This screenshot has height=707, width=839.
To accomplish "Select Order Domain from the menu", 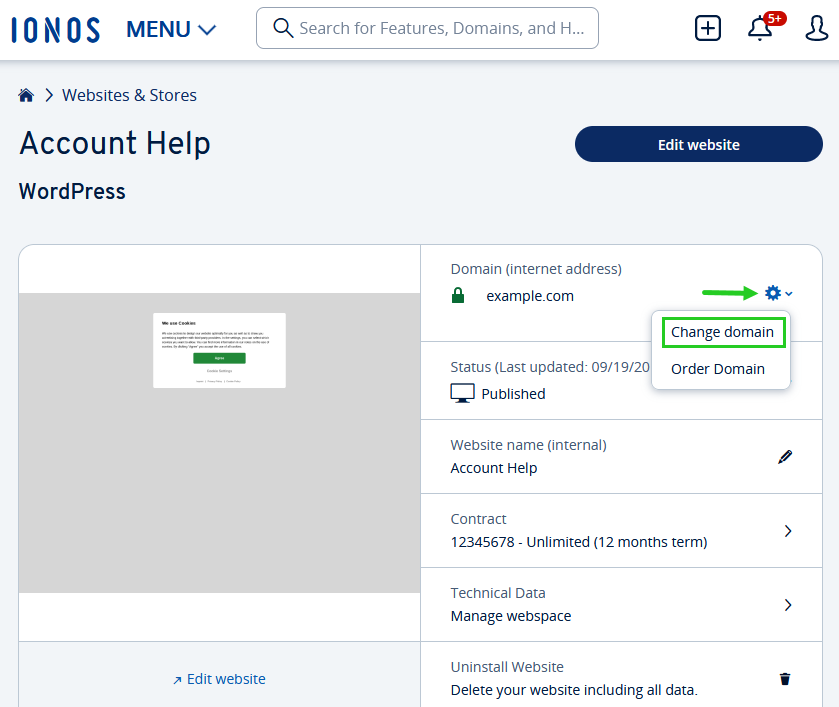I will pos(718,369).
